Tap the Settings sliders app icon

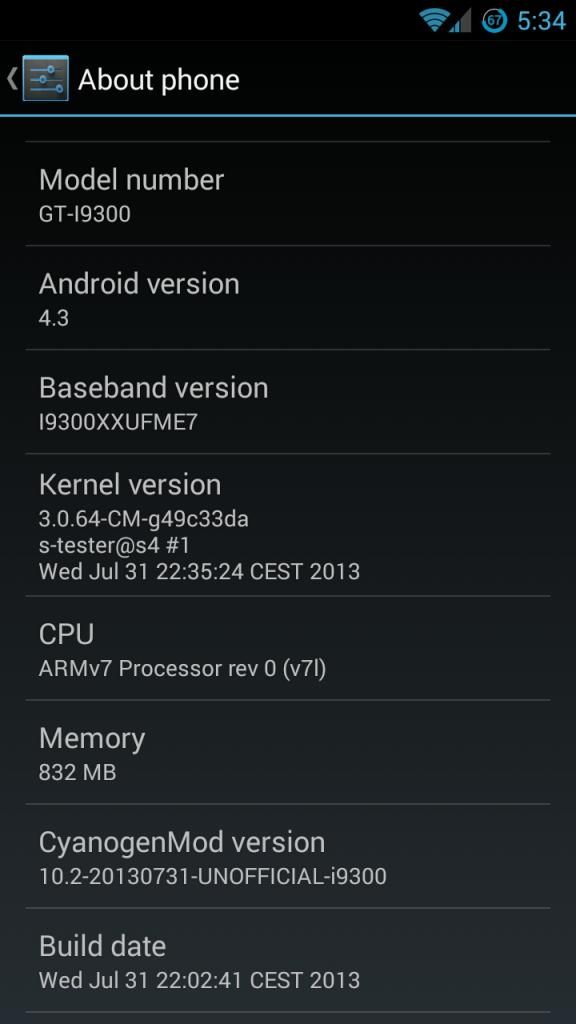[46, 78]
